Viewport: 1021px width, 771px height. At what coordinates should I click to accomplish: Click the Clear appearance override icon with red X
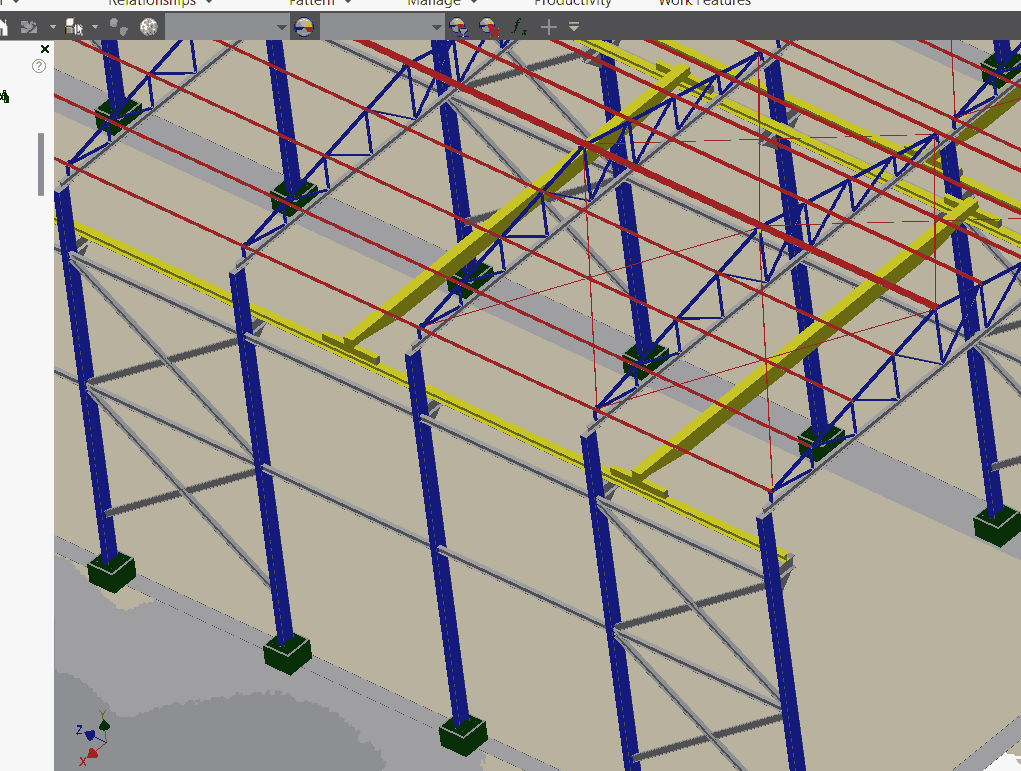489,27
